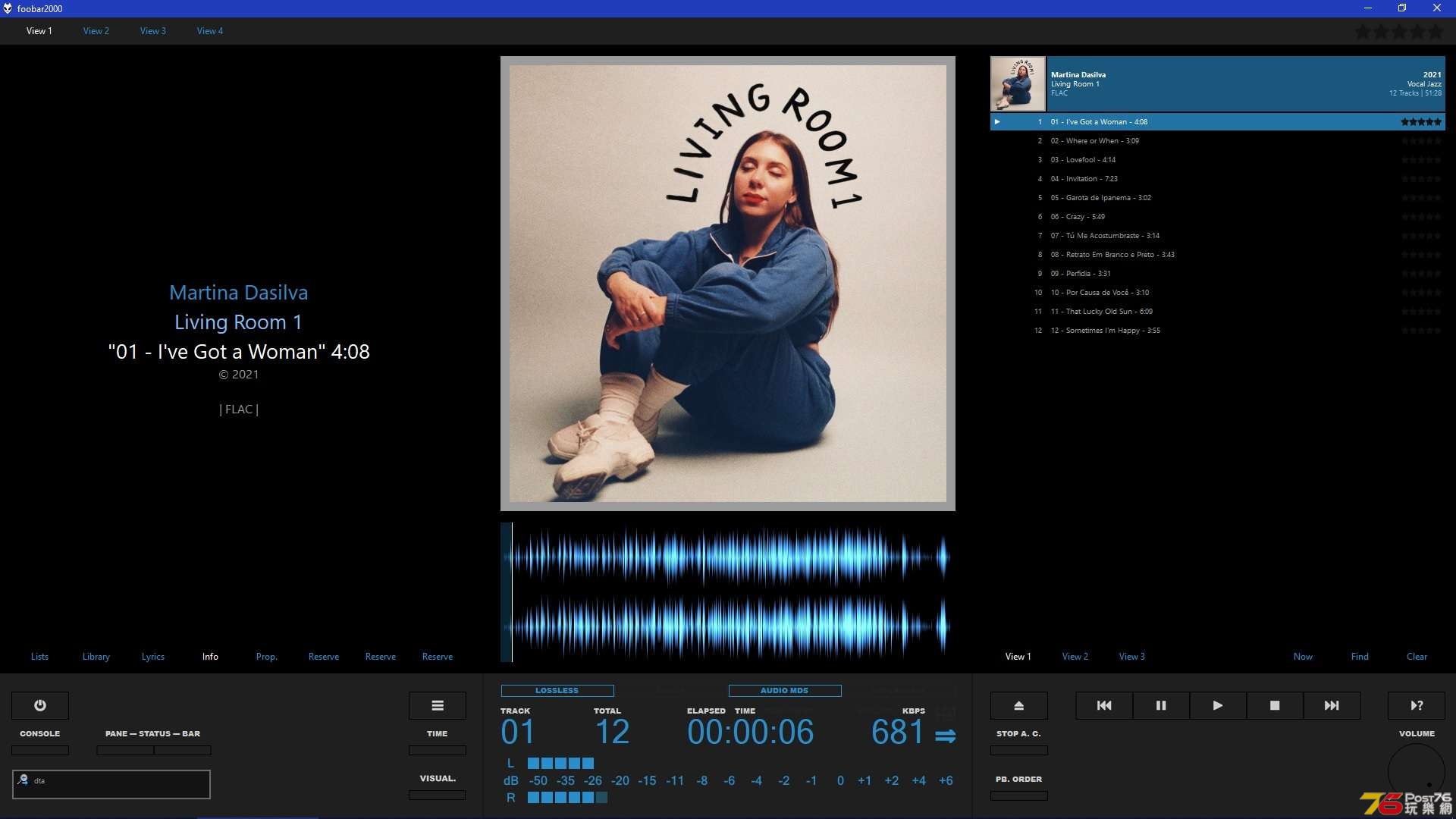The height and width of the screenshot is (819, 1456).
Task: Click the search icon in the search box
Action: click(24, 780)
